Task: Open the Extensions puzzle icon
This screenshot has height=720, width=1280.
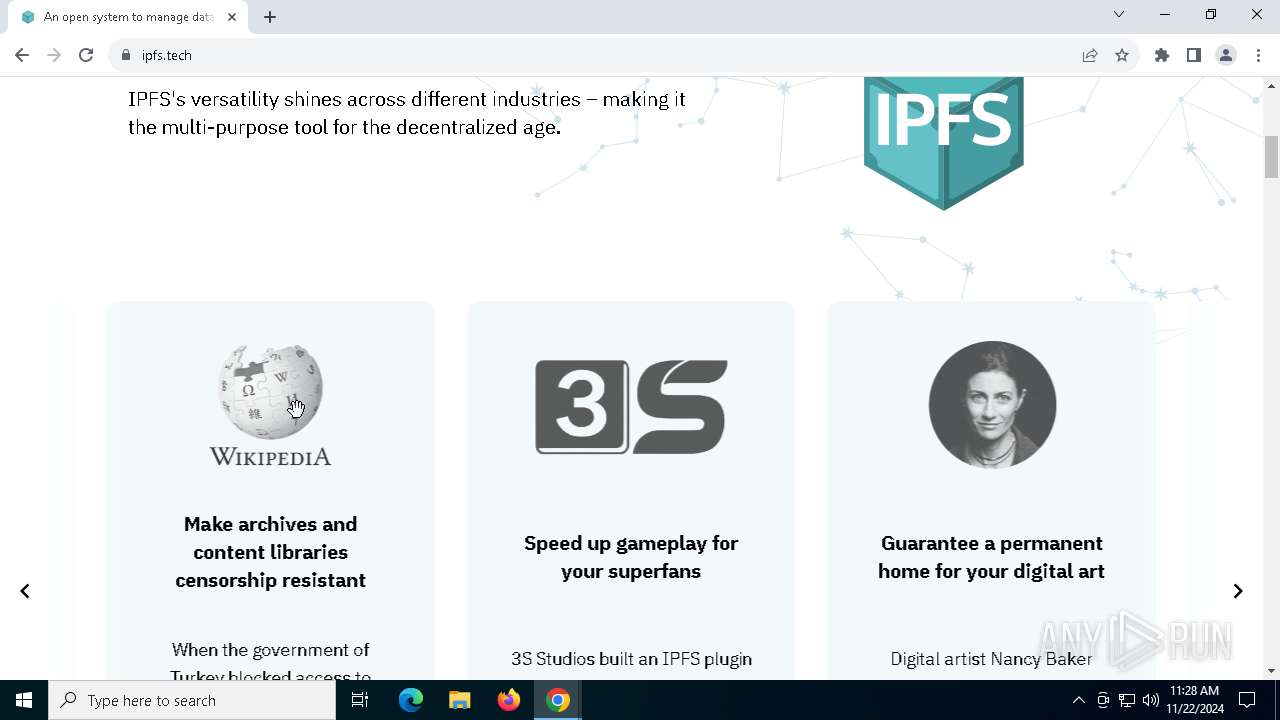Action: tap(1162, 55)
